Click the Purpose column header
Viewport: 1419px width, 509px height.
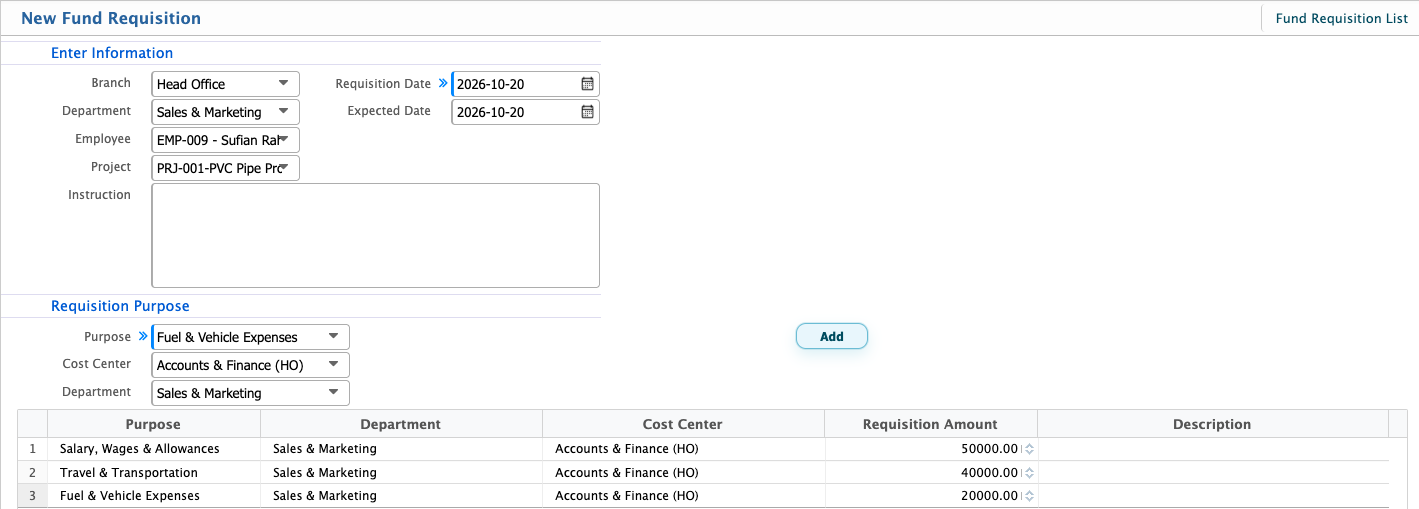[x=153, y=424]
